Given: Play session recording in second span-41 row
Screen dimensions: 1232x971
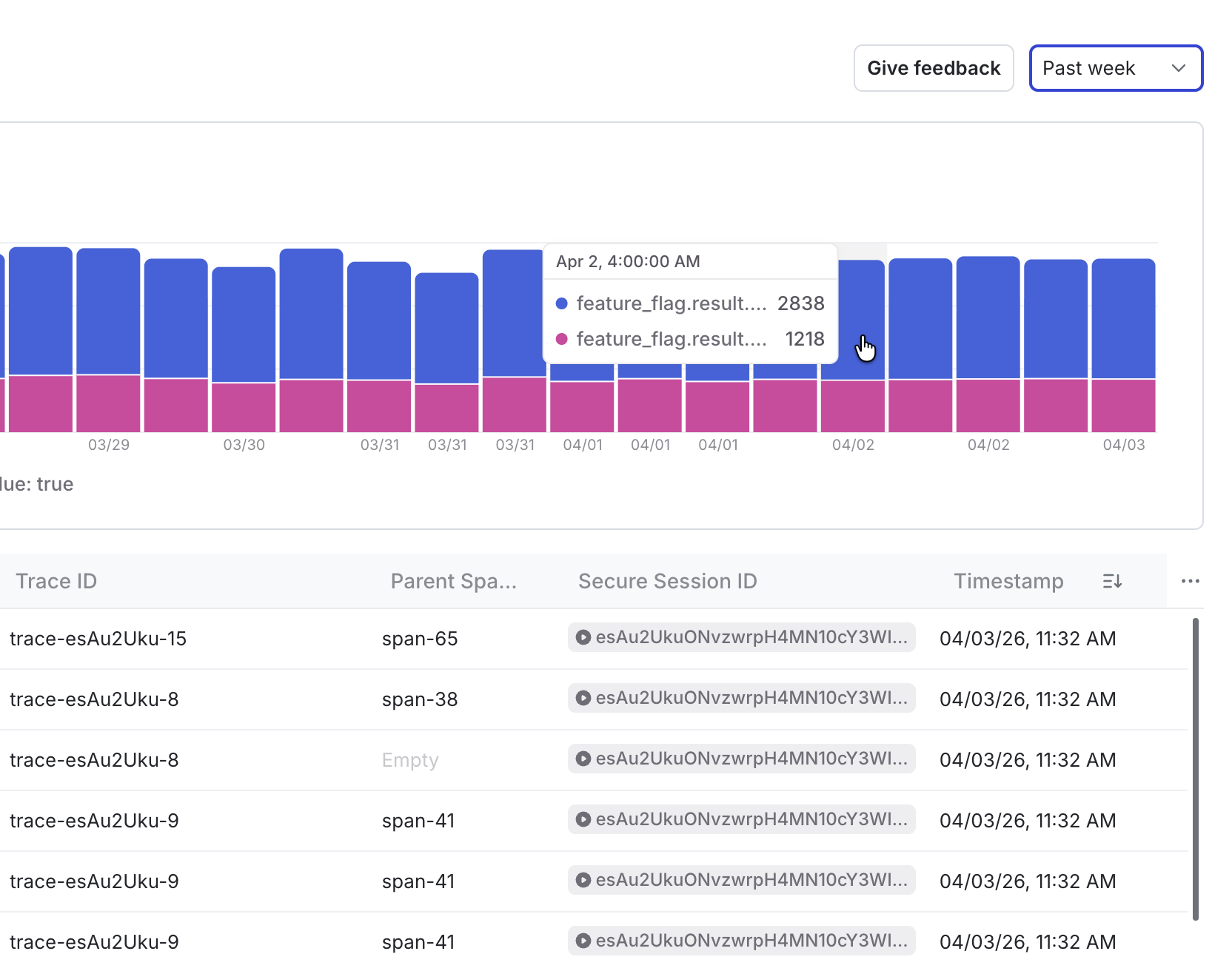Looking at the screenshot, I should point(583,880).
